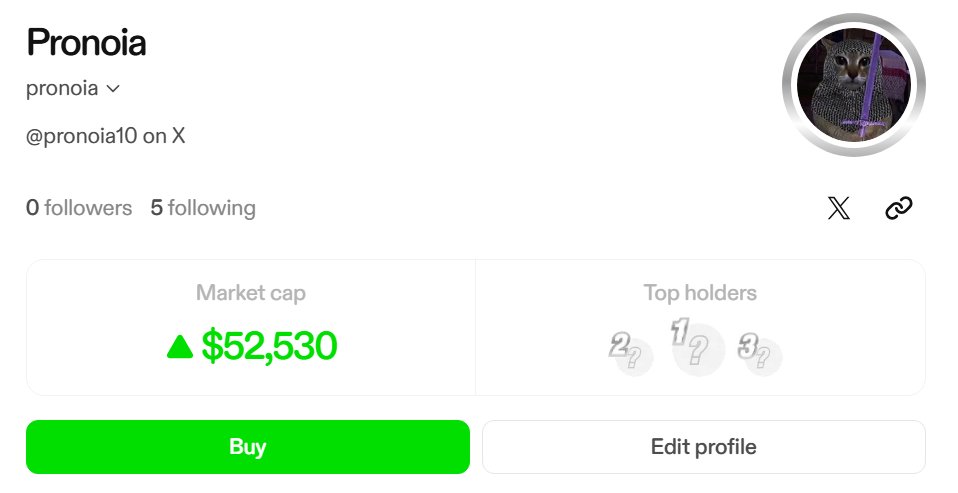Open the Edit profile button

(704, 447)
